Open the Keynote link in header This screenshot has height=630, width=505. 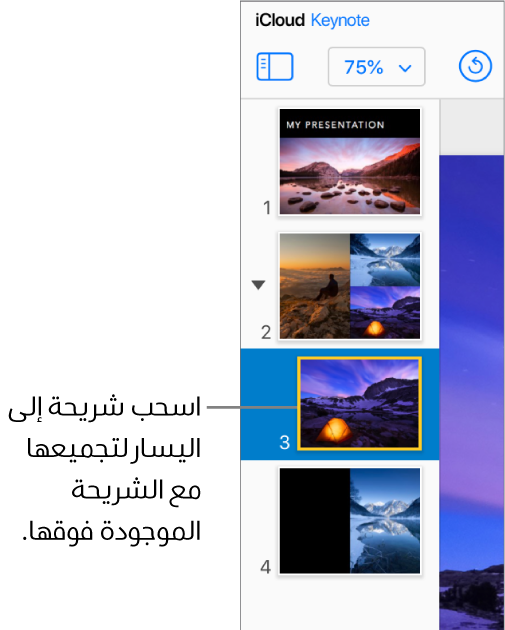click(340, 20)
